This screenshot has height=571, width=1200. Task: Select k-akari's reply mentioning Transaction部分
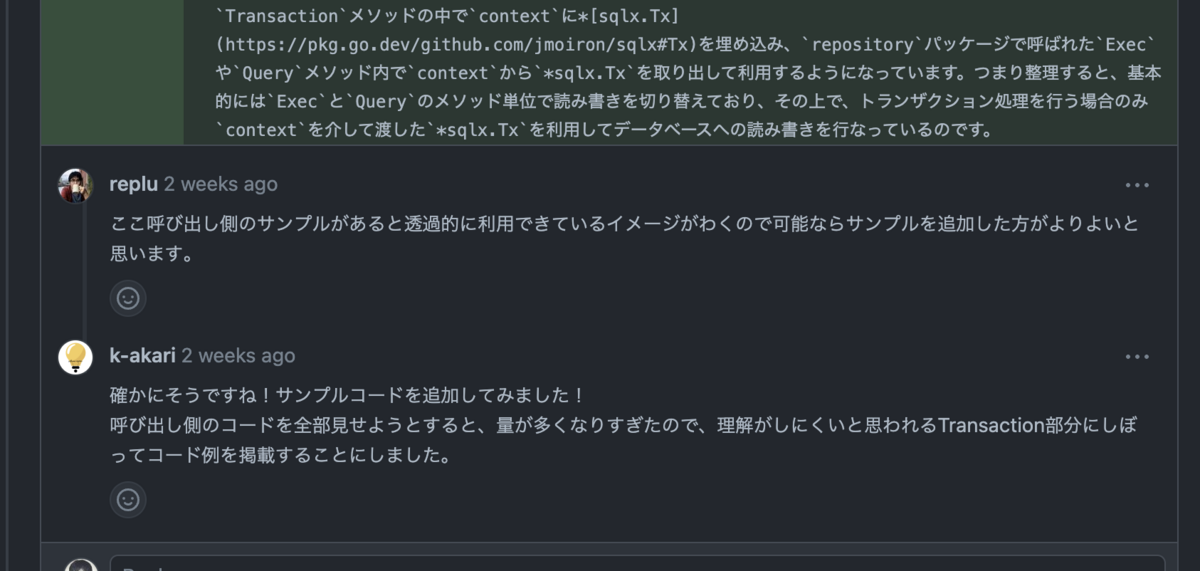click(623, 441)
